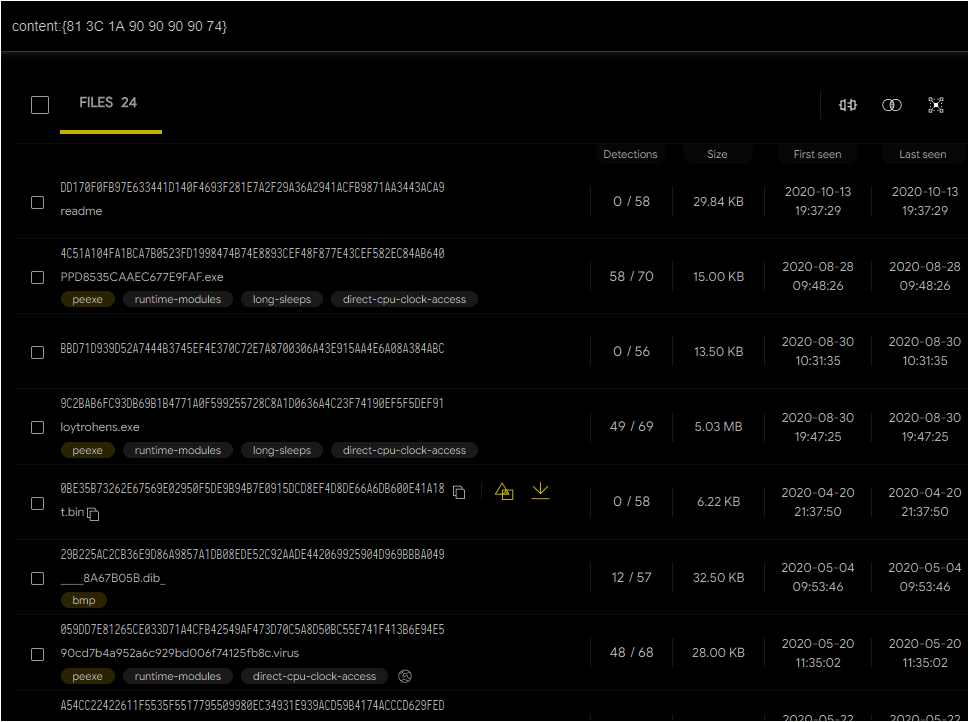Screen dimensions: 969x722
Task: Click the 6.22 KB size value
Action: [718, 501]
